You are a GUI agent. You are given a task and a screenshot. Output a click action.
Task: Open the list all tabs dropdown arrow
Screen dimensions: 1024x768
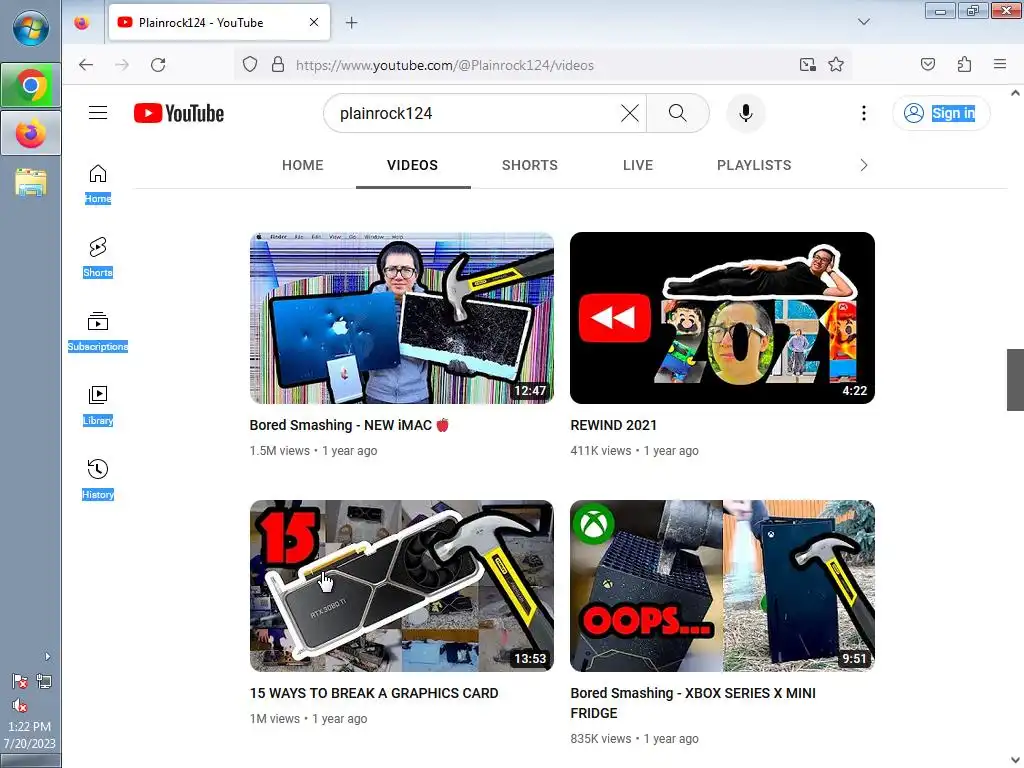pos(863,22)
